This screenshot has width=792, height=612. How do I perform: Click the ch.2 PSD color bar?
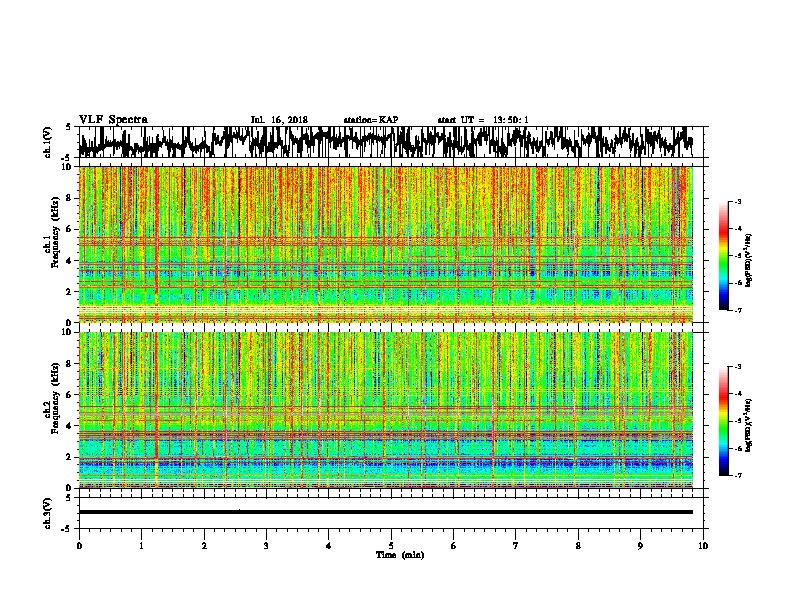pos(723,421)
